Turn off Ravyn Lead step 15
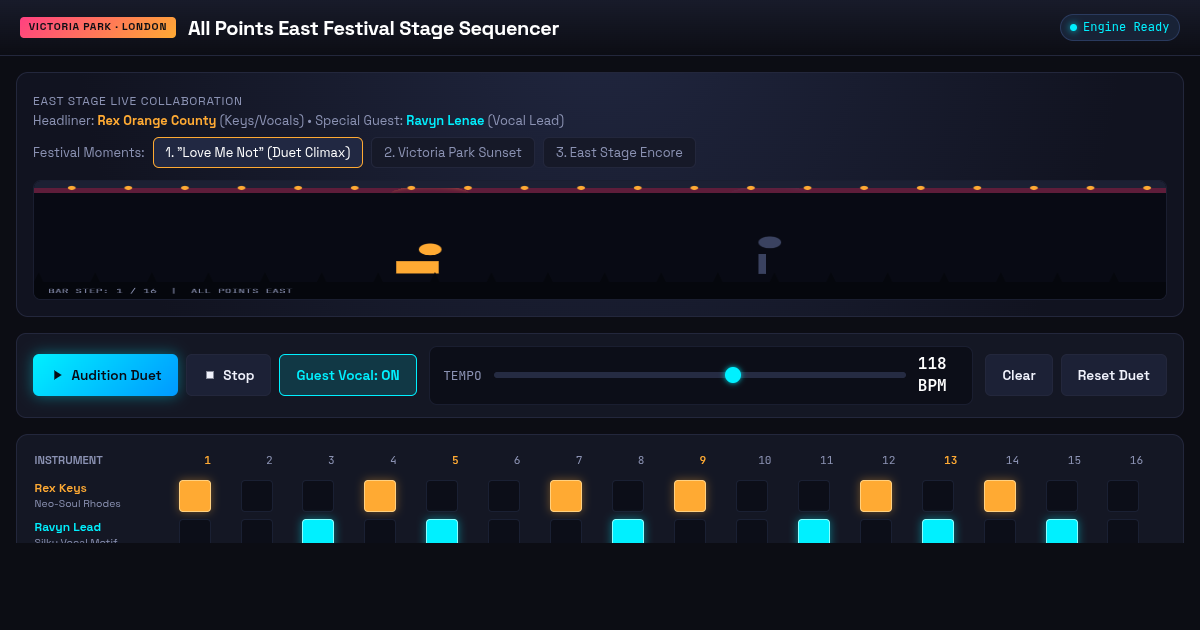The width and height of the screenshot is (1200, 630). click(x=1062, y=531)
